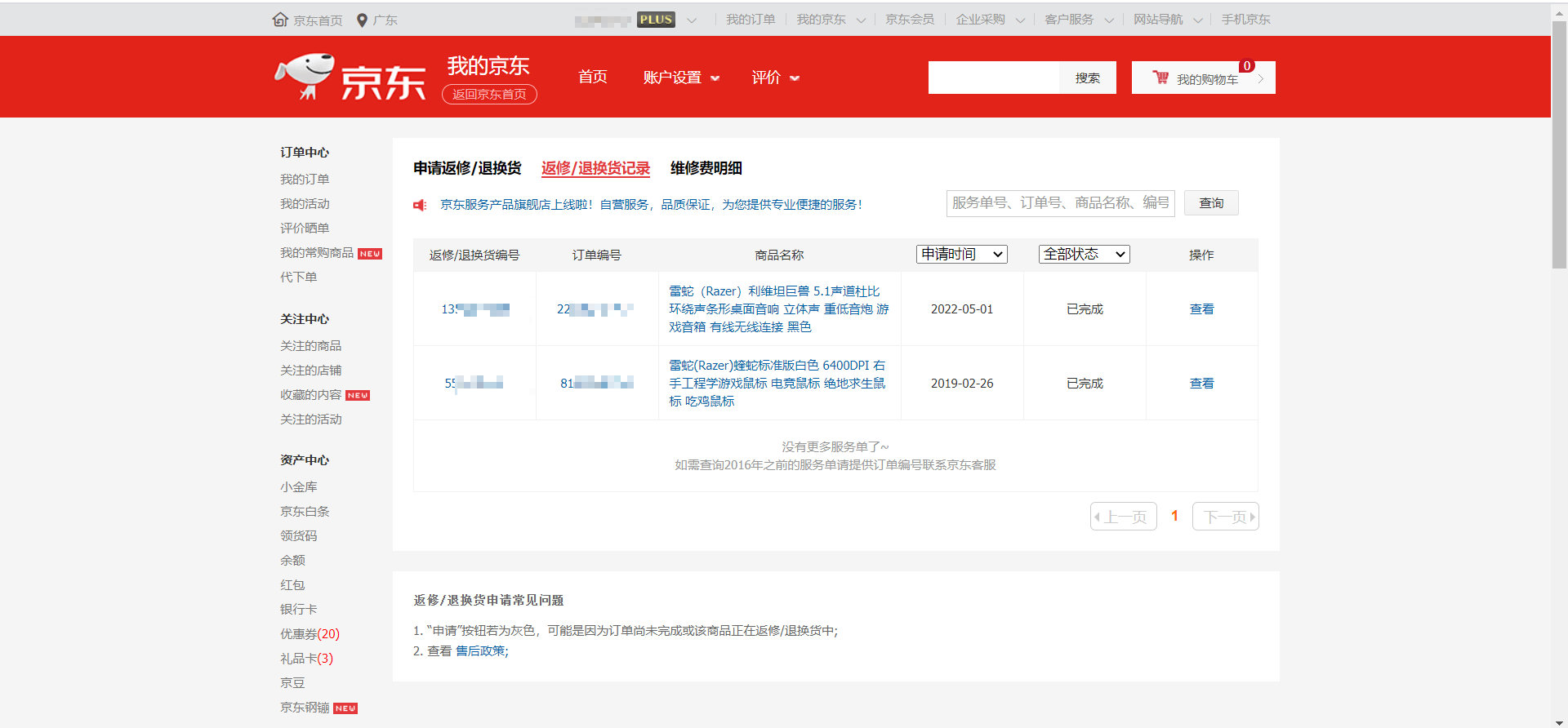This screenshot has height=728, width=1568.
Task: Switch to 维修费明细 tab
Action: click(x=706, y=168)
